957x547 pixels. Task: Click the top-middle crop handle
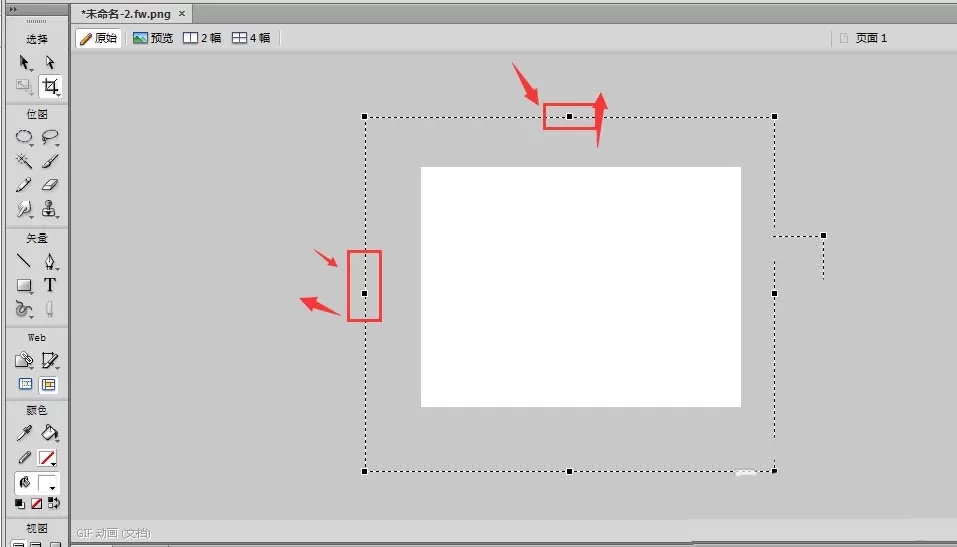[569, 117]
